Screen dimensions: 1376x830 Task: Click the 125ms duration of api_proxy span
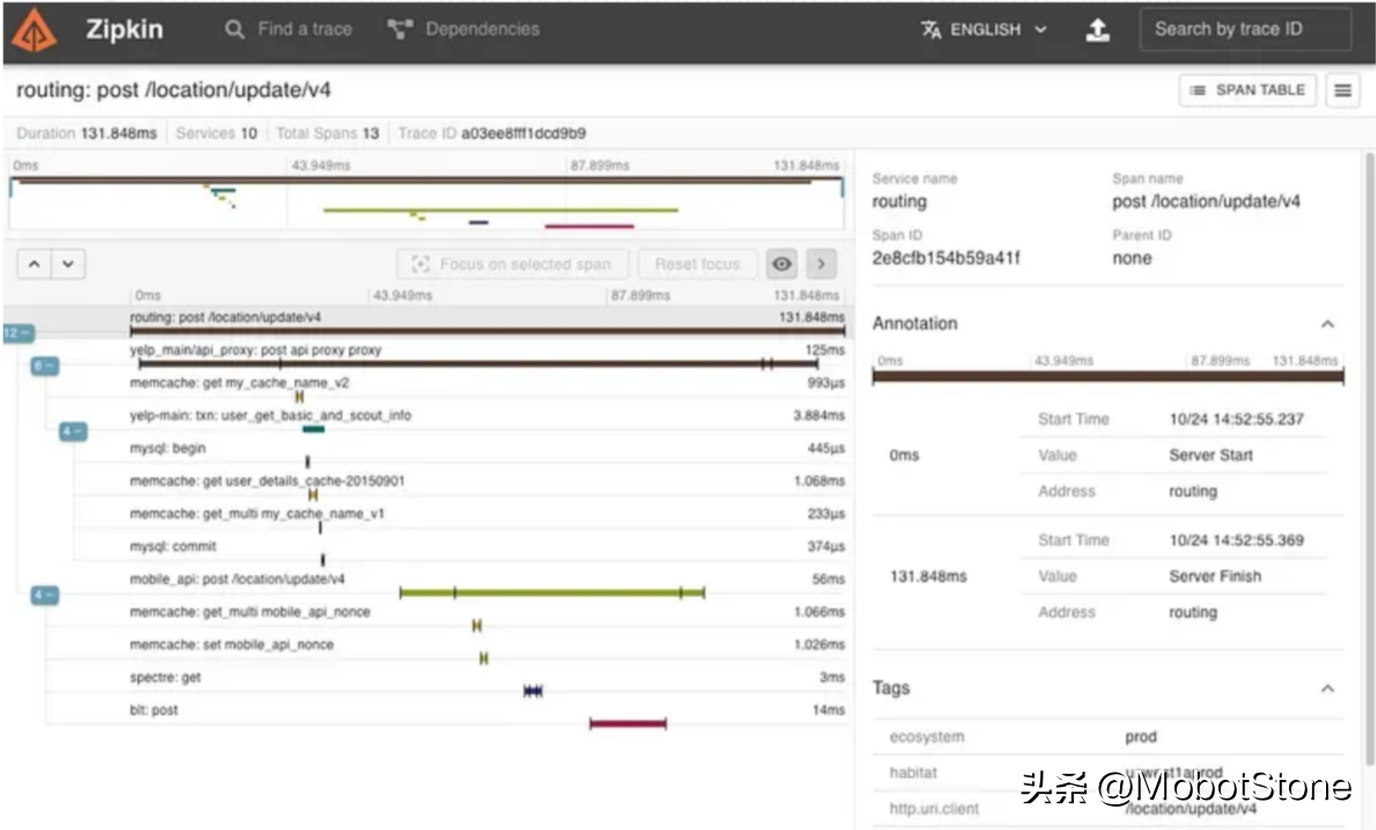[824, 351]
